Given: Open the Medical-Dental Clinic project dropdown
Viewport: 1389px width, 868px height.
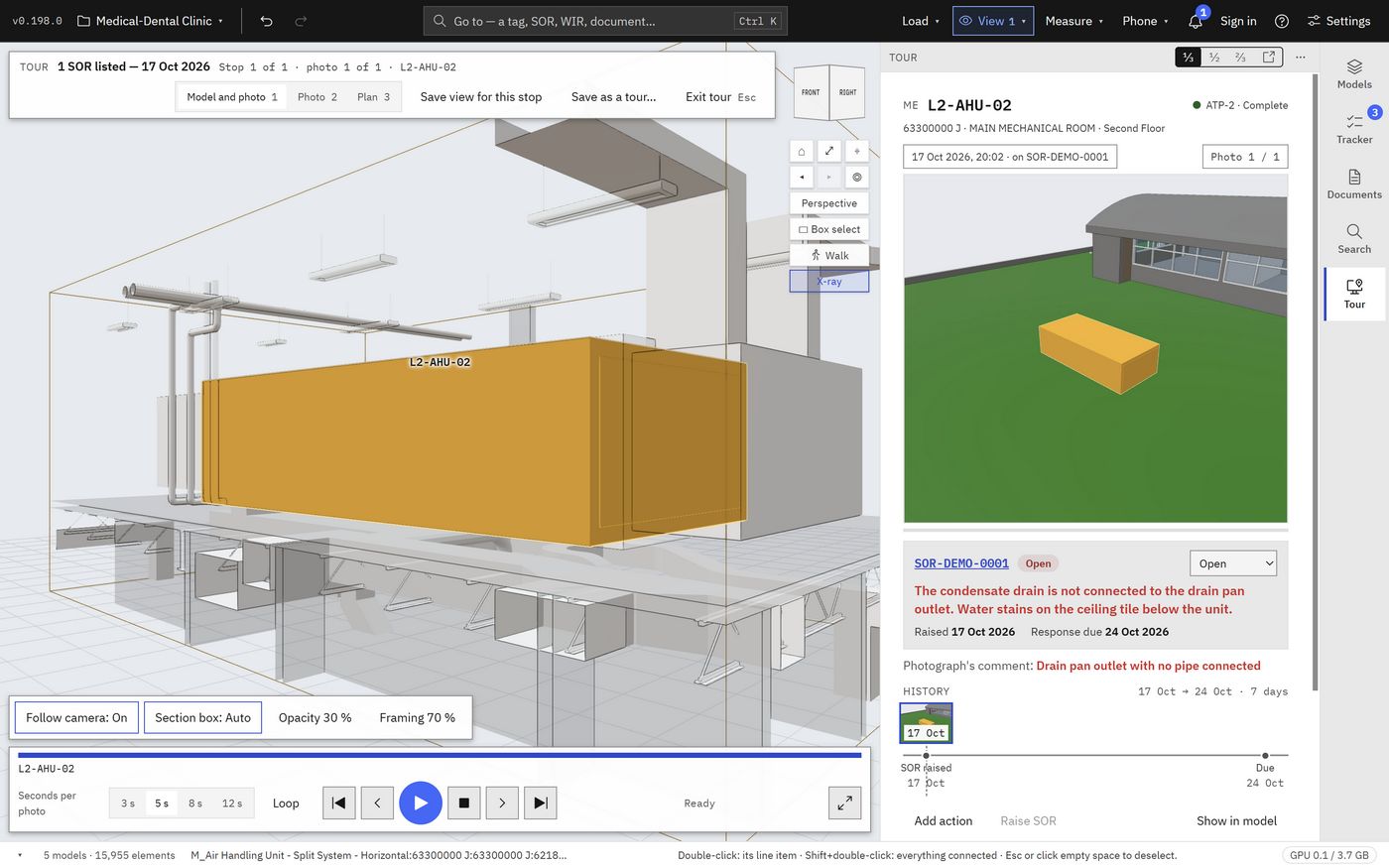Looking at the screenshot, I should [150, 21].
